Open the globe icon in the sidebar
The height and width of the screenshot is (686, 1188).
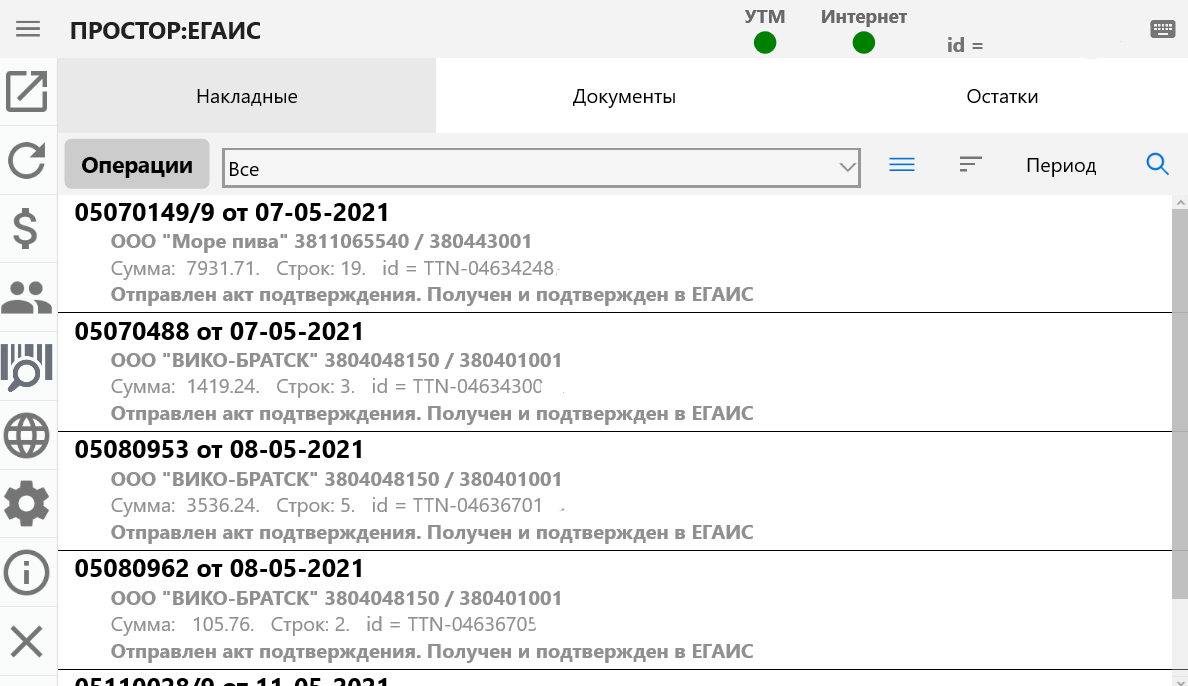(27, 435)
